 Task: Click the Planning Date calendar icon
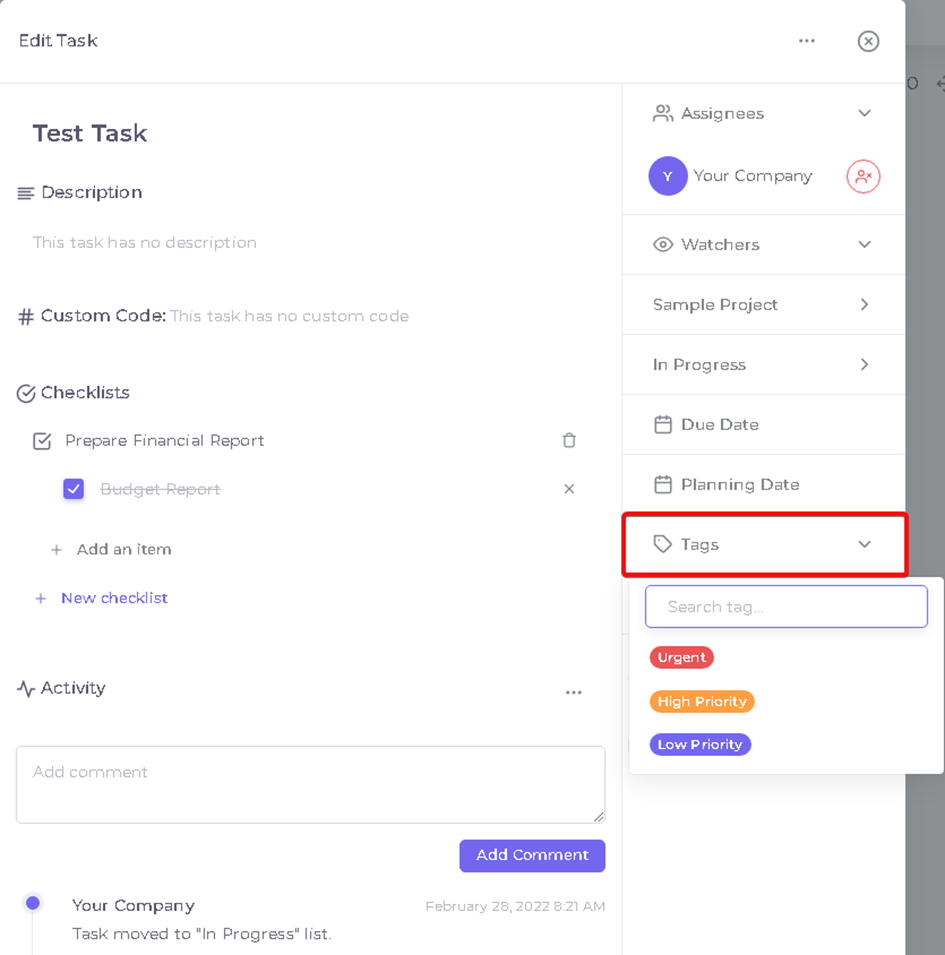point(662,485)
